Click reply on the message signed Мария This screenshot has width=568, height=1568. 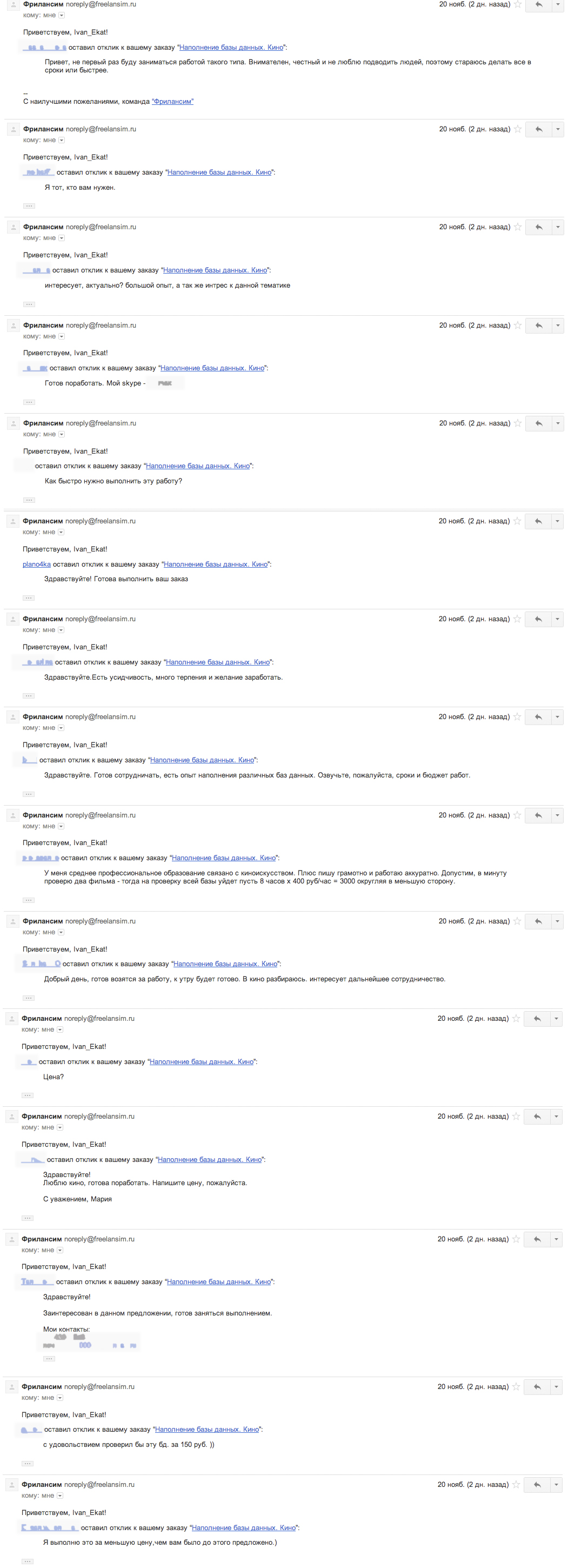tap(536, 1117)
